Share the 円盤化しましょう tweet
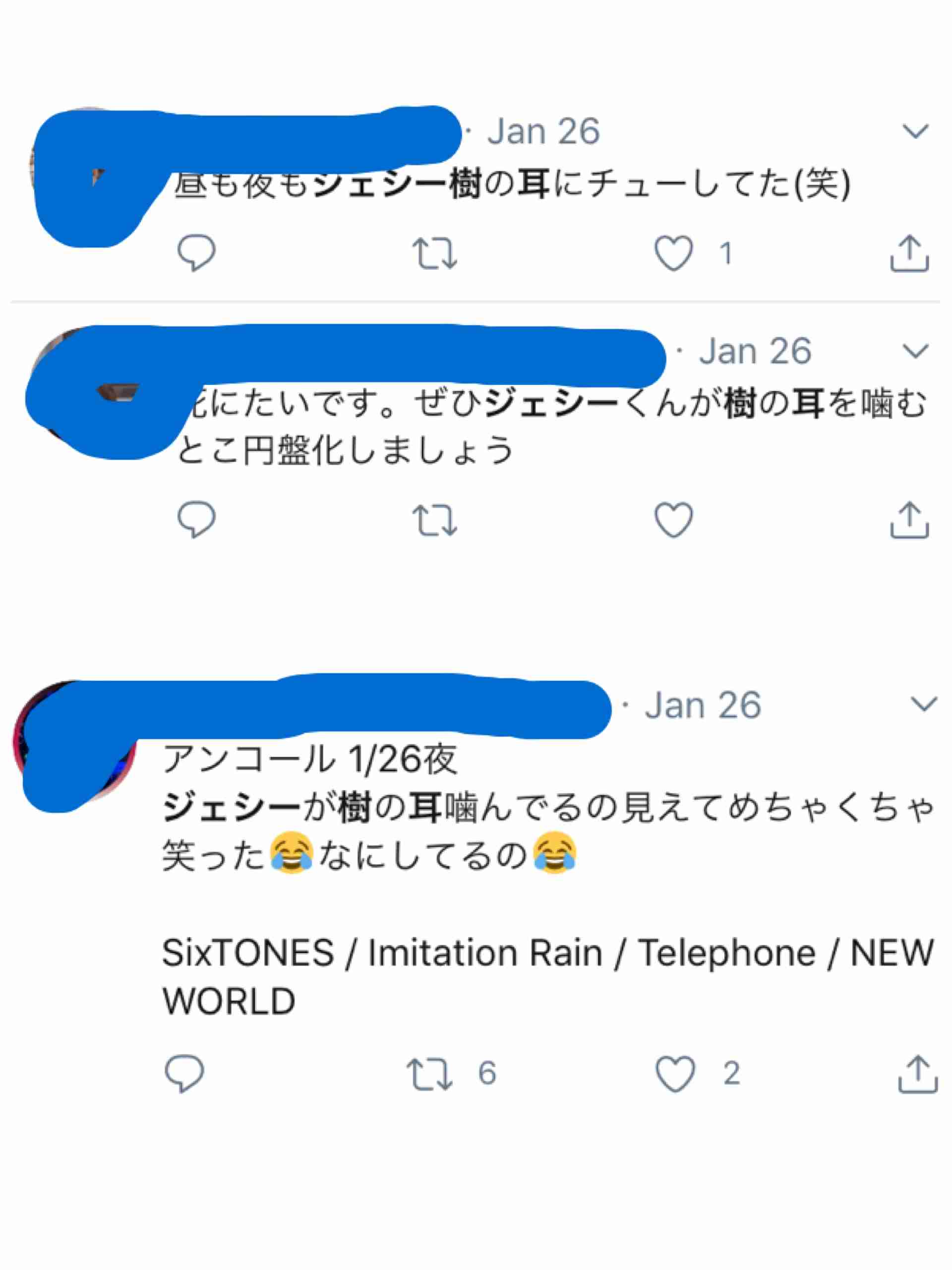The height and width of the screenshot is (1270, 952). [x=909, y=519]
